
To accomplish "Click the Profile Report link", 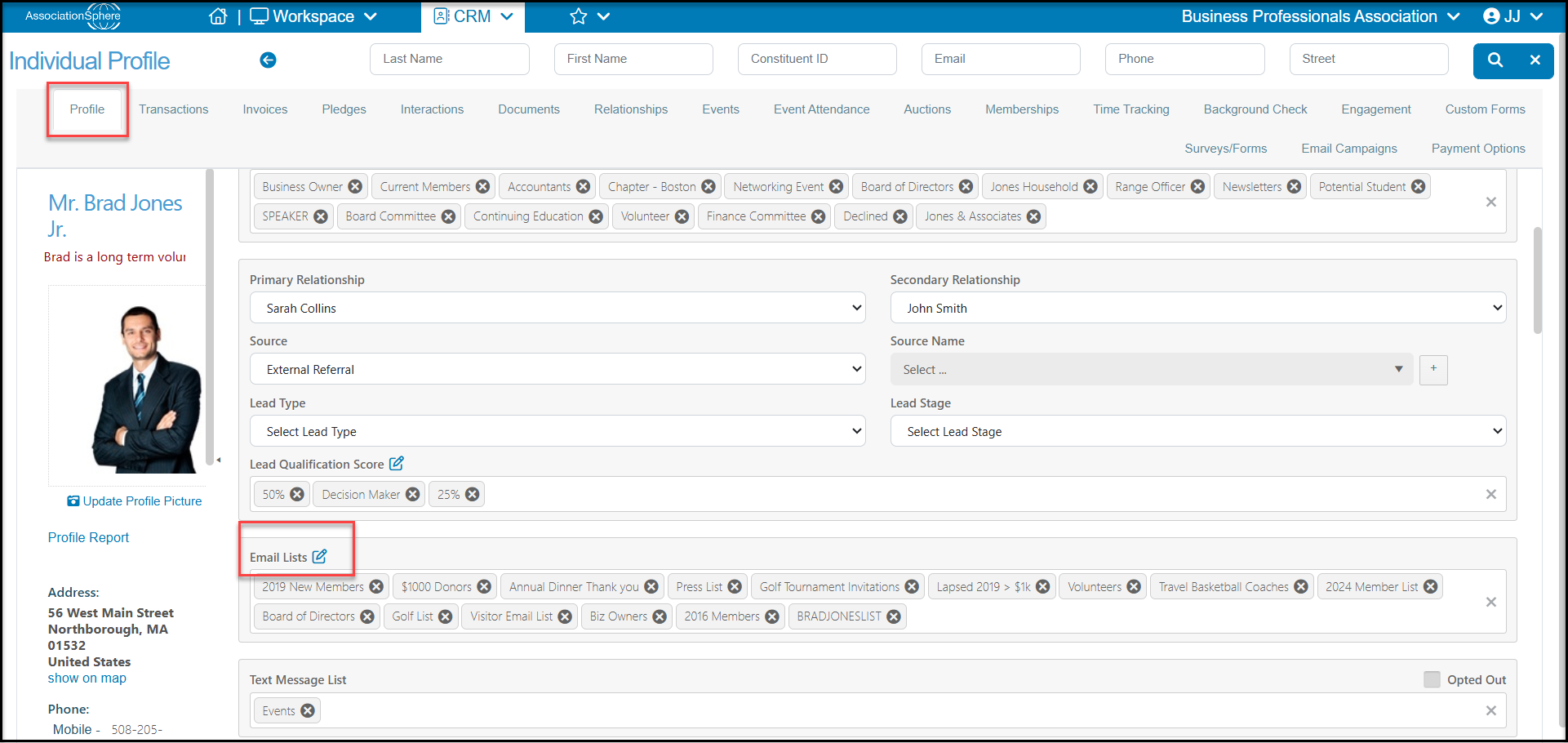I will point(88,537).
